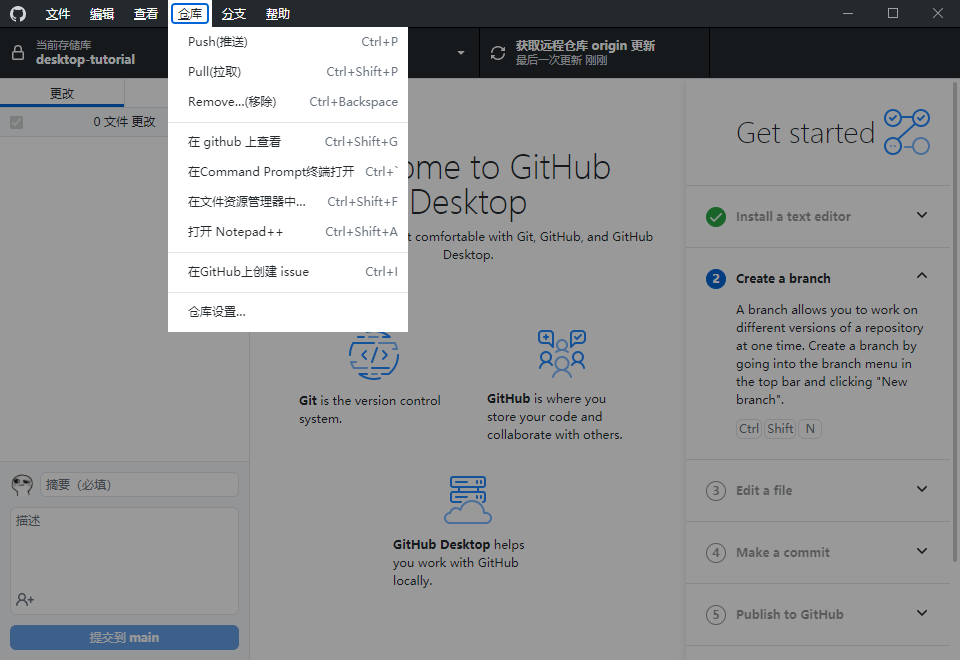Click the Git code globe illustration
The width and height of the screenshot is (960, 660).
click(x=373, y=356)
